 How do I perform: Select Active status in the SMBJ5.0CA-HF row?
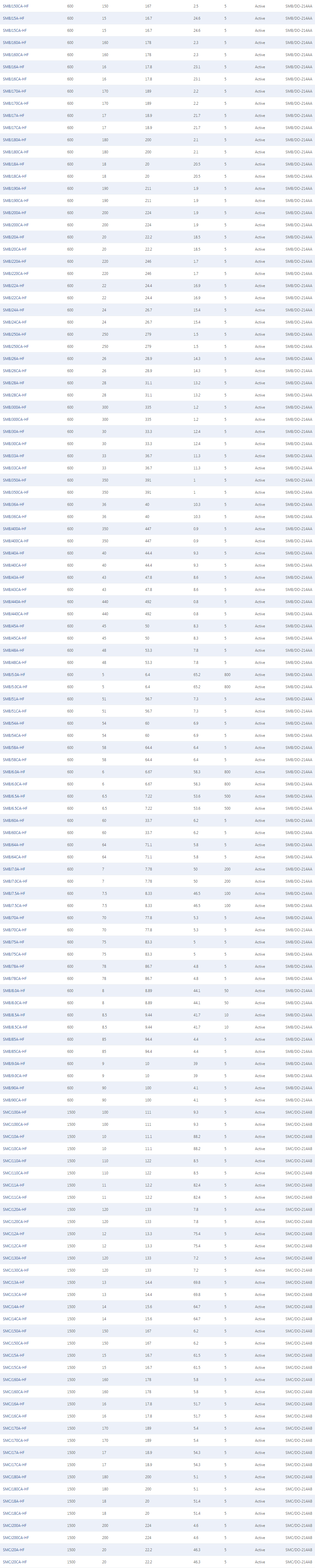click(x=259, y=687)
